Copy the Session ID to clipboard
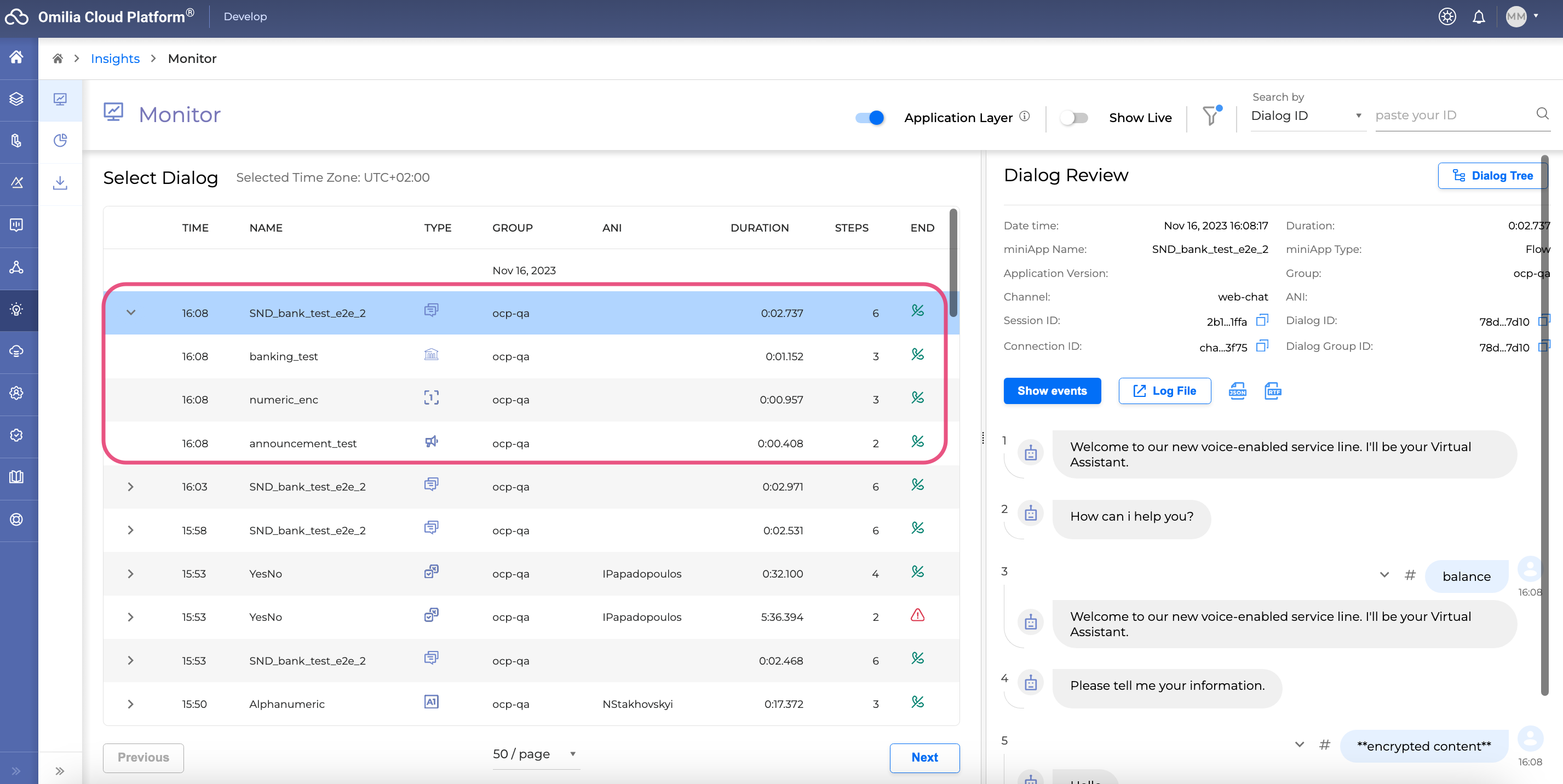Image resolution: width=1563 pixels, height=784 pixels. [1262, 320]
